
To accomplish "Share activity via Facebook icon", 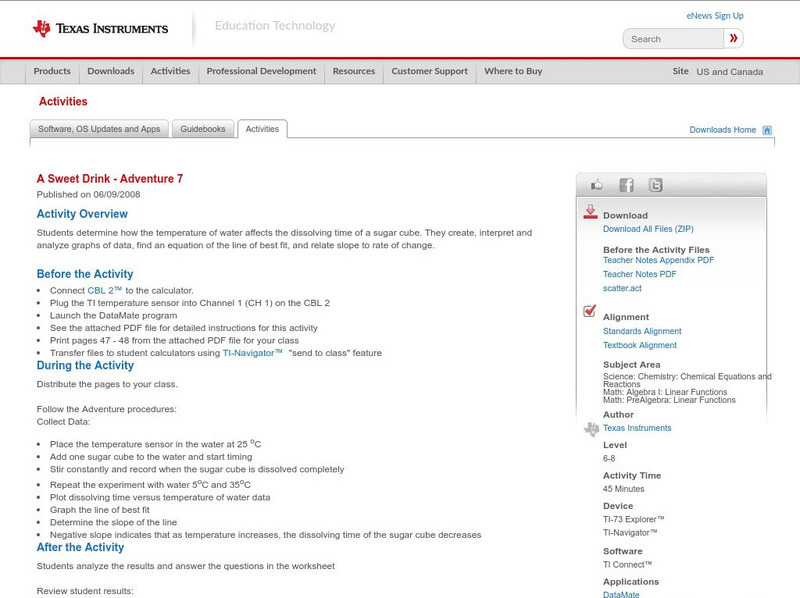I will point(626,185).
